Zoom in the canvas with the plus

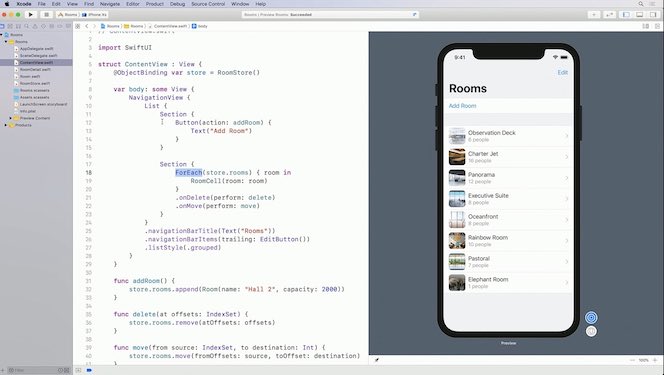point(655,360)
